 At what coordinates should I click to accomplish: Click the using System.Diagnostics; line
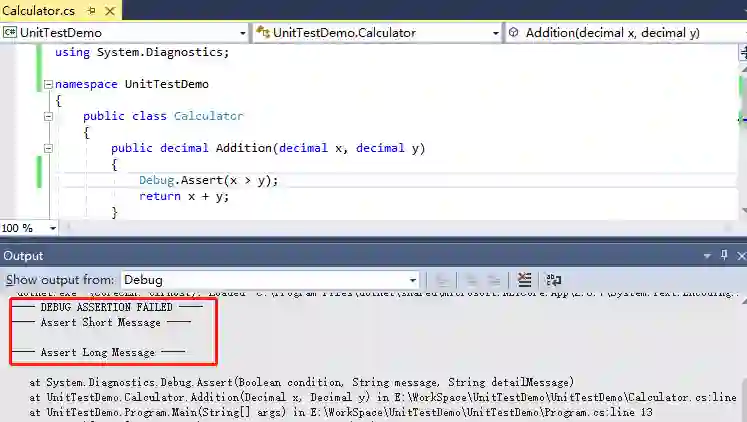click(x=142, y=52)
